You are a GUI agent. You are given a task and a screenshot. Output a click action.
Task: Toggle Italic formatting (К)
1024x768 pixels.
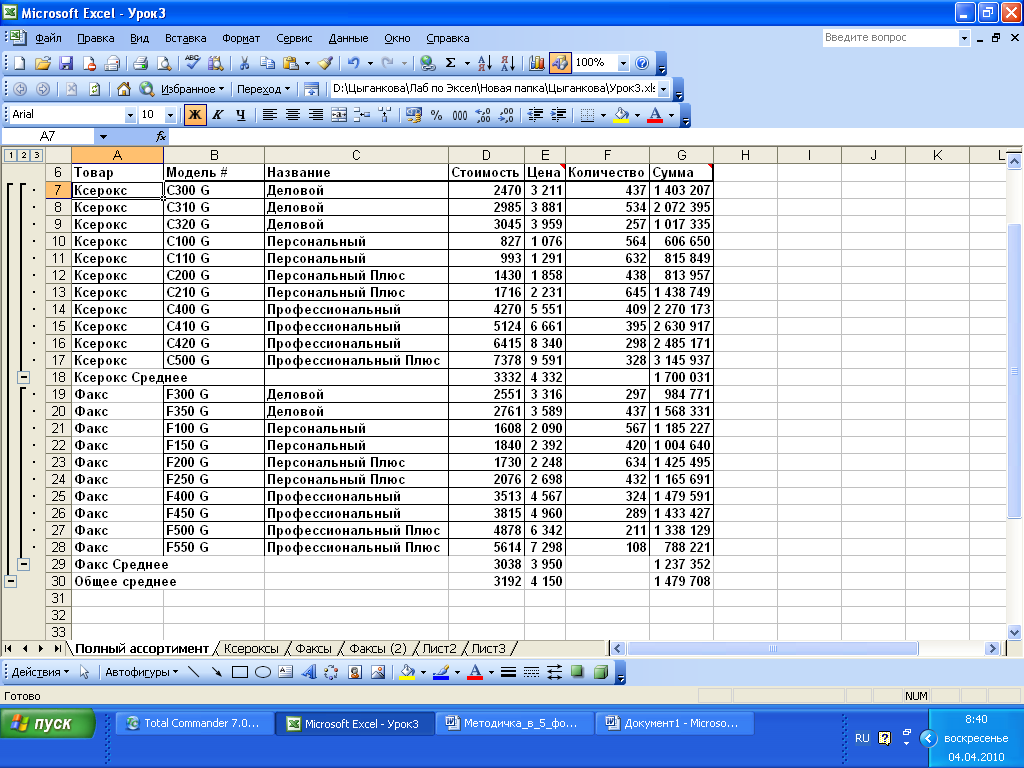[x=217, y=116]
